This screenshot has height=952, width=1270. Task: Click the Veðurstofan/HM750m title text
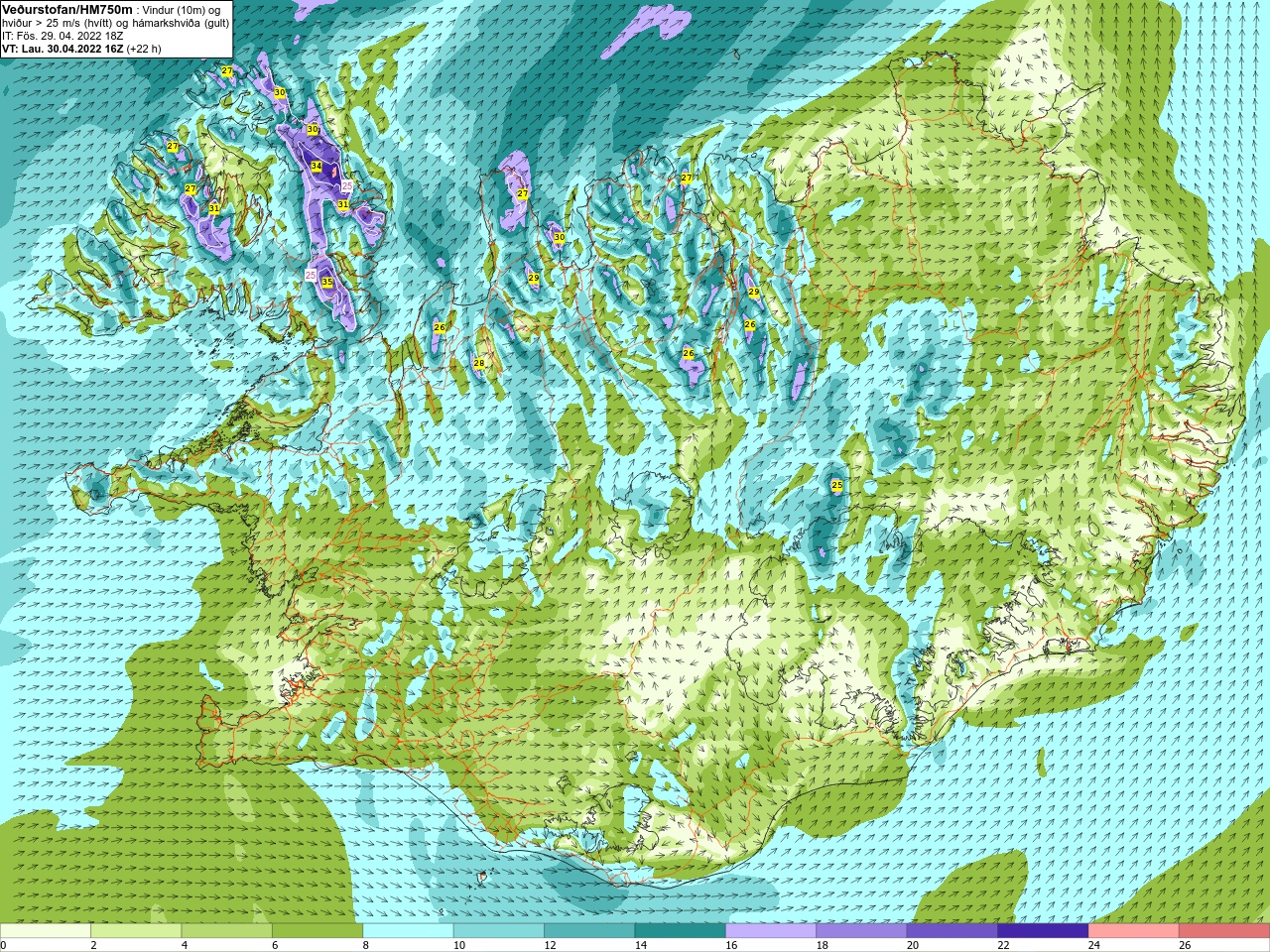click(x=66, y=9)
